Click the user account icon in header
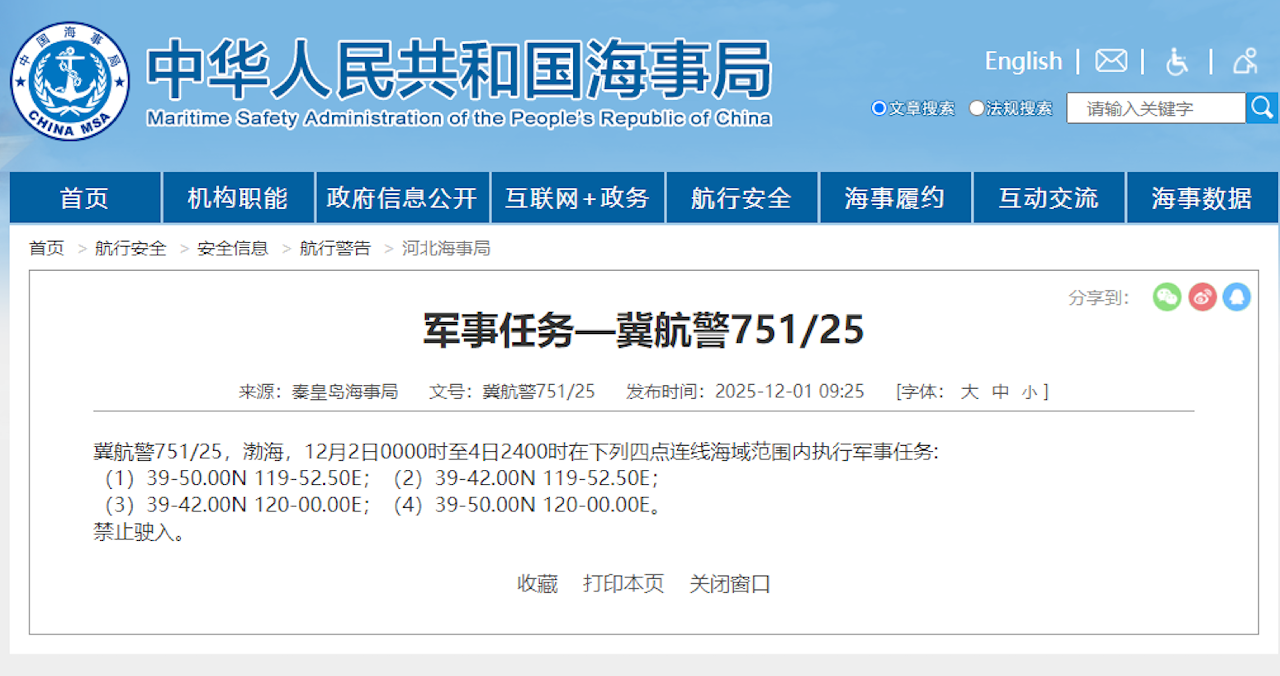 (x=1245, y=61)
